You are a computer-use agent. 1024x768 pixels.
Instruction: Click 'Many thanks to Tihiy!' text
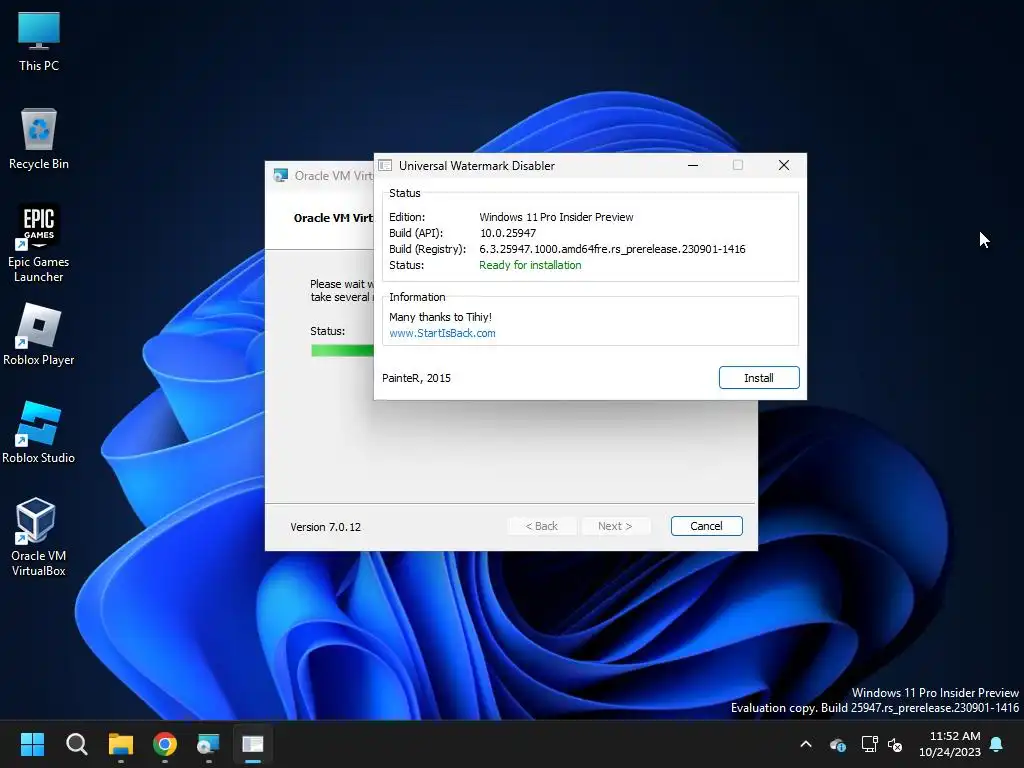(x=440, y=317)
